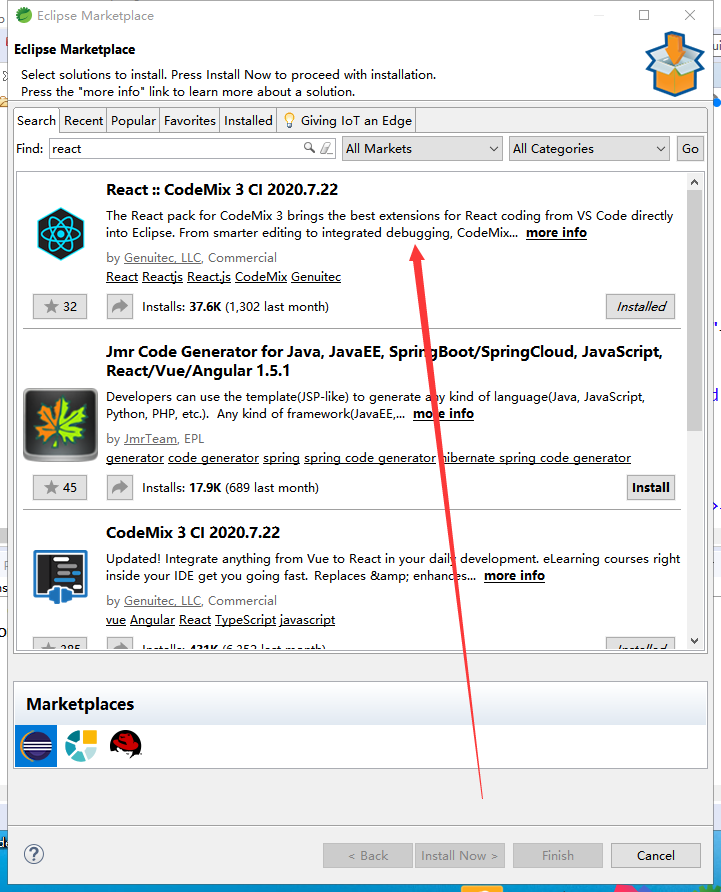
Task: Share the Jmr Code Generator solution
Action: coord(120,488)
